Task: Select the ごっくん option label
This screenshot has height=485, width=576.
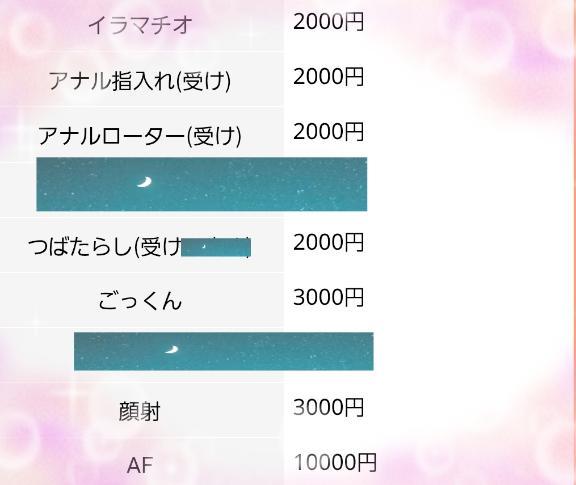Action: (x=140, y=301)
